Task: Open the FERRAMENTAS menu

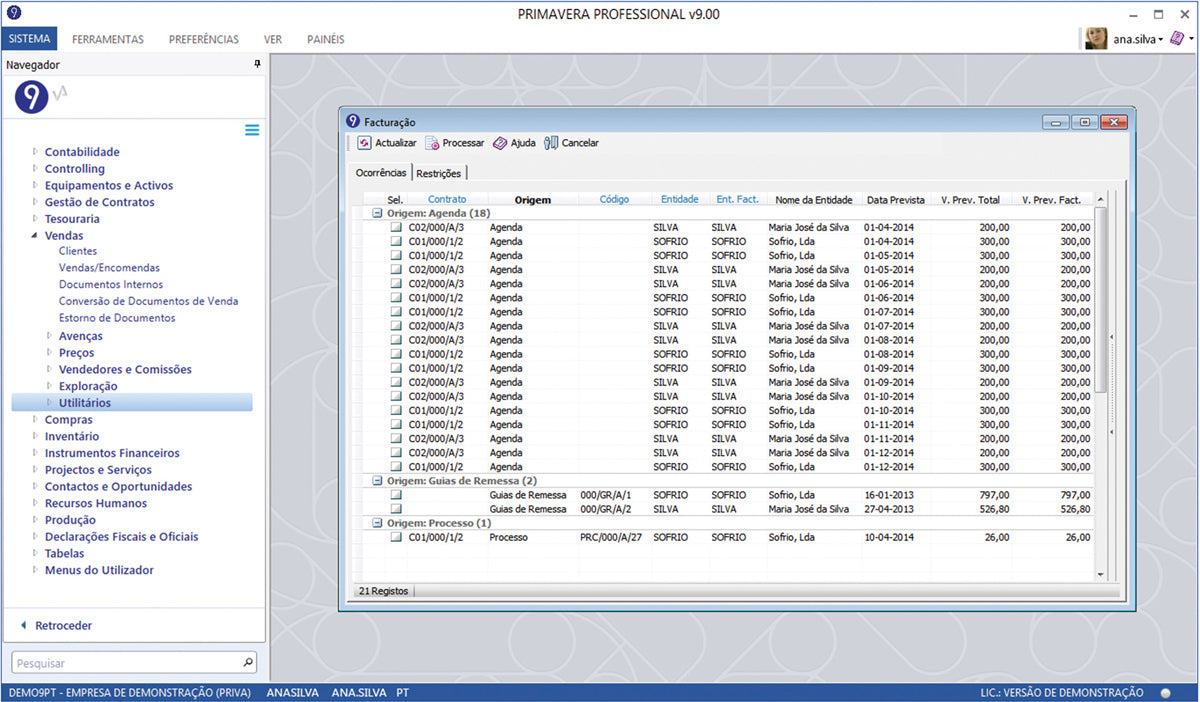Action: click(x=108, y=39)
